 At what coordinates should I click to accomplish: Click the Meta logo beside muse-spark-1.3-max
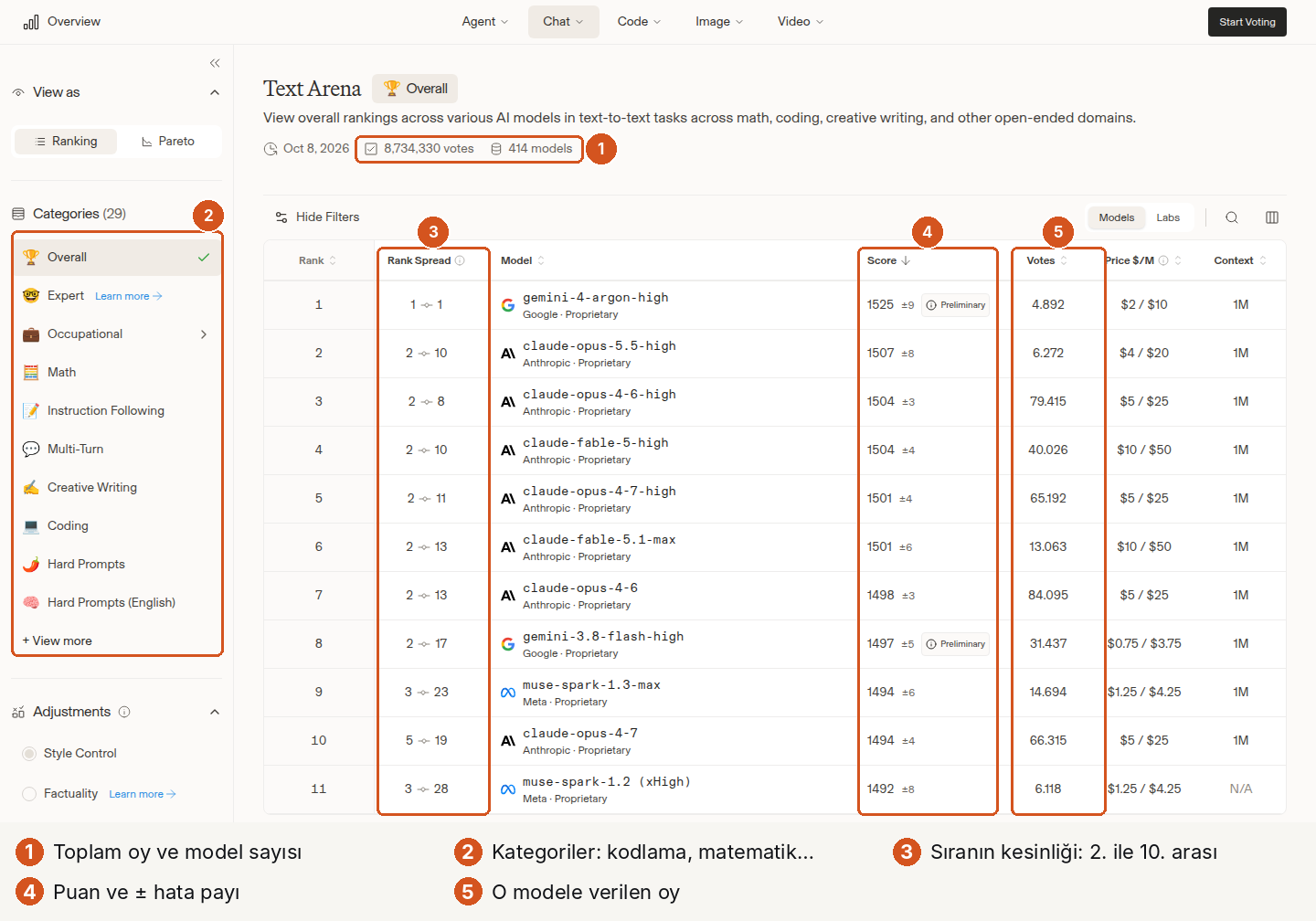pyautogui.click(x=508, y=693)
